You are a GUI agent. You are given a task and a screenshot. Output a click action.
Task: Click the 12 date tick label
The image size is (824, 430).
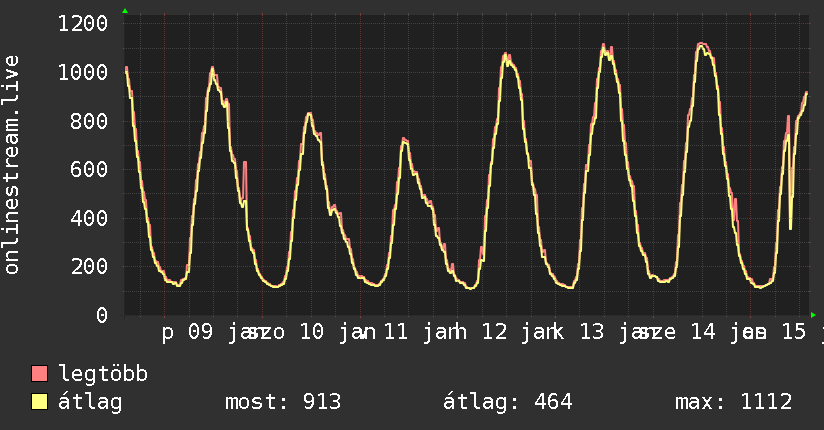[x=494, y=332]
